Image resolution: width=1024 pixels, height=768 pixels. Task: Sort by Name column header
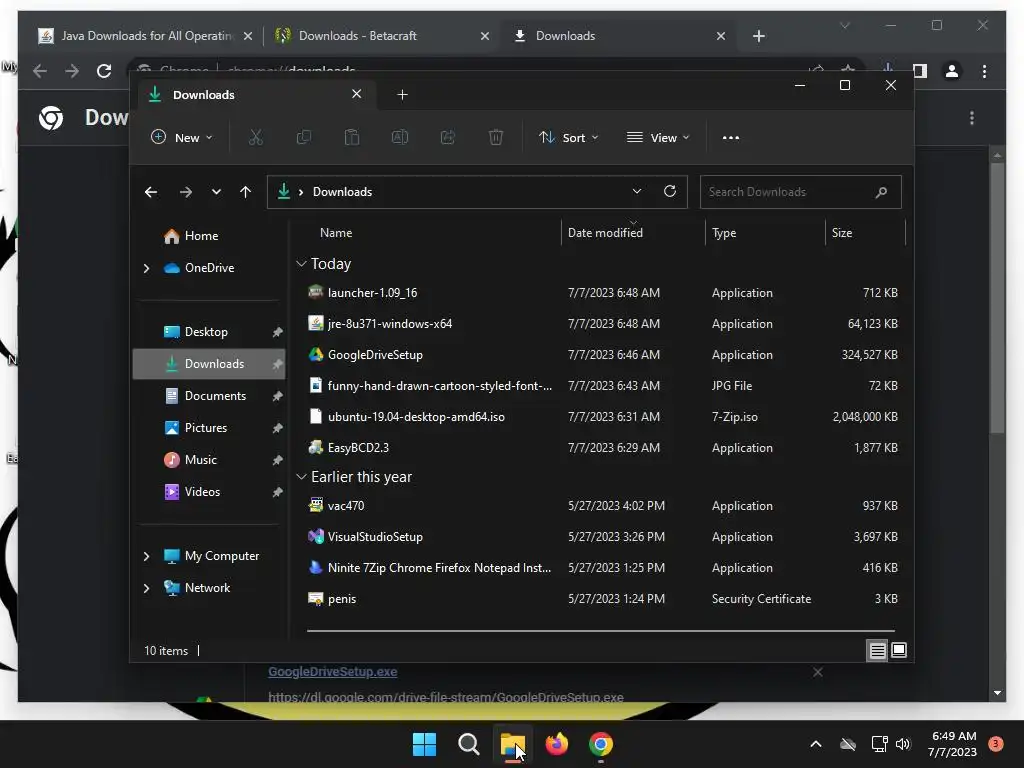(x=336, y=232)
